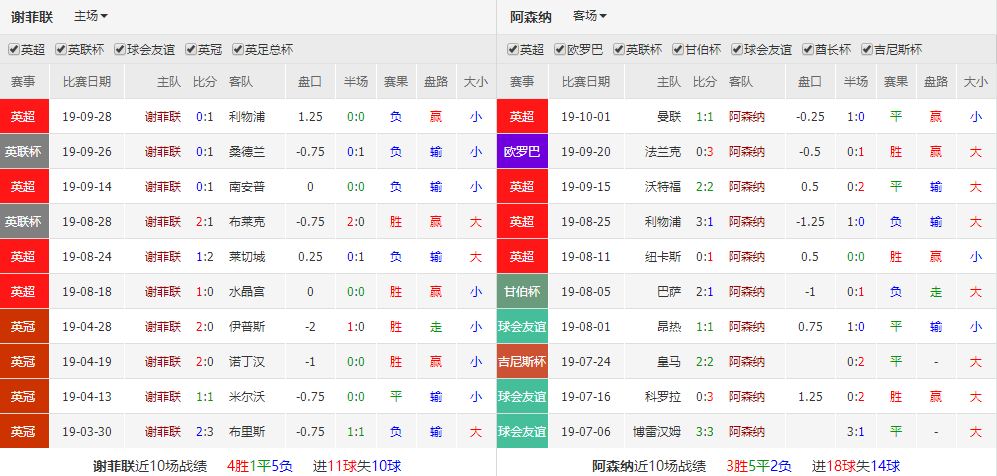Uncheck 球会友谊 in the 谢菲联 filter
The image size is (997, 476).
pos(120,50)
